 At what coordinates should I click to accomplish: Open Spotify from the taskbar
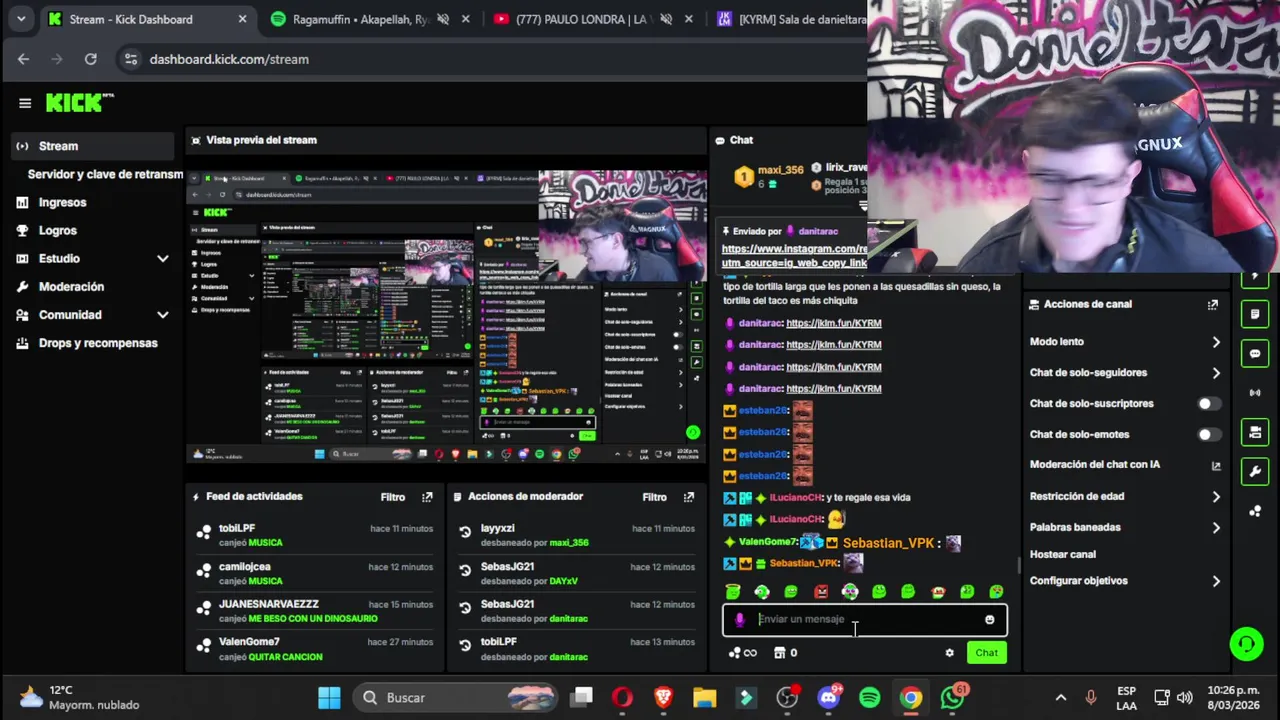870,697
